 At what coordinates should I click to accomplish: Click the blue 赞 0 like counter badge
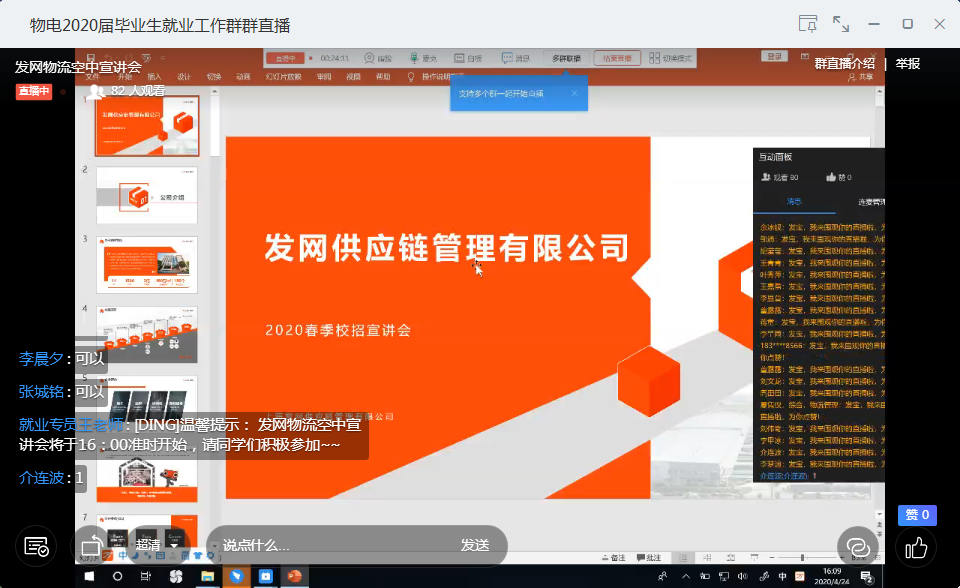coord(917,515)
